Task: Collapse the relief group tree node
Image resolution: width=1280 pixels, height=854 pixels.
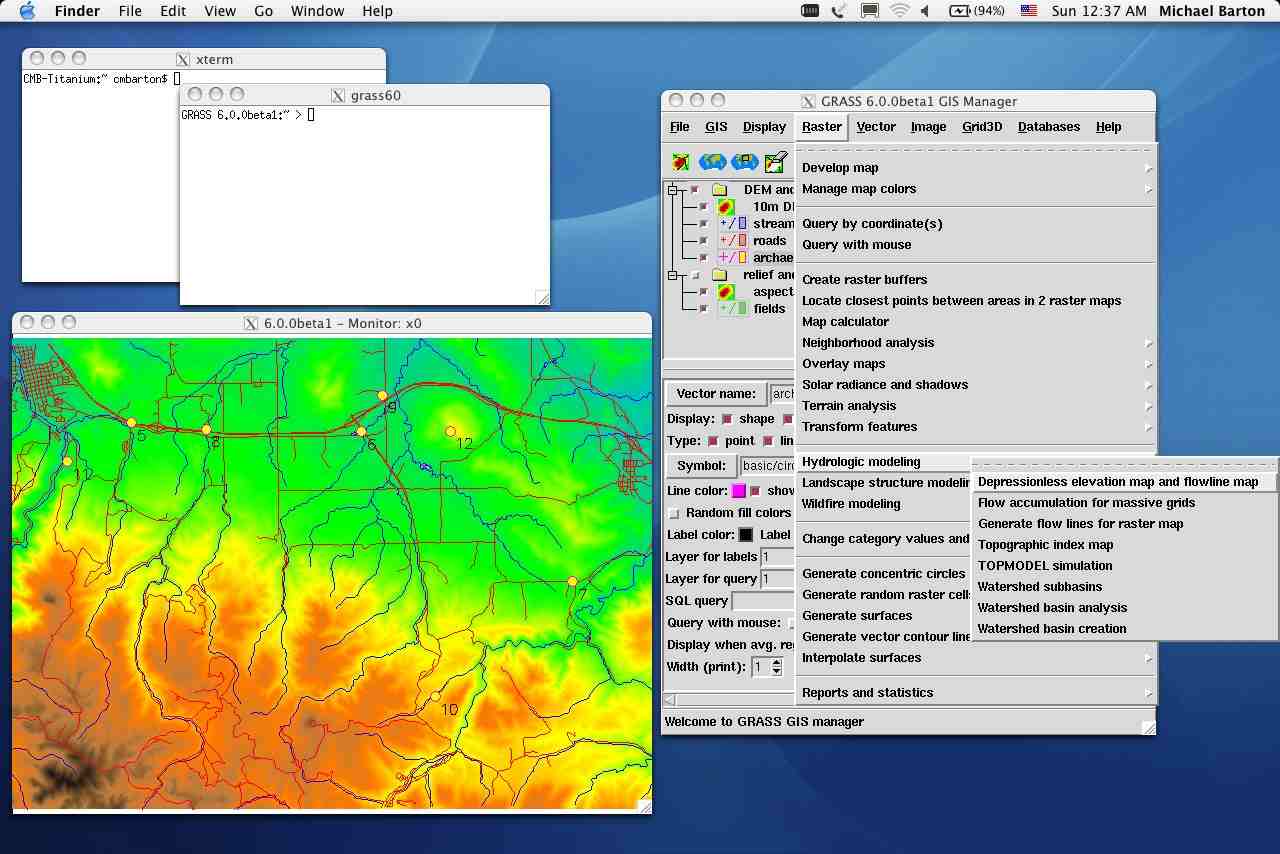Action: click(673, 275)
